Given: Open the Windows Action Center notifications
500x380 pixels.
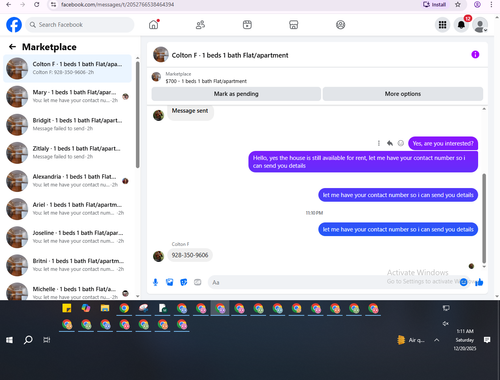Looking at the screenshot, I should [x=487, y=340].
